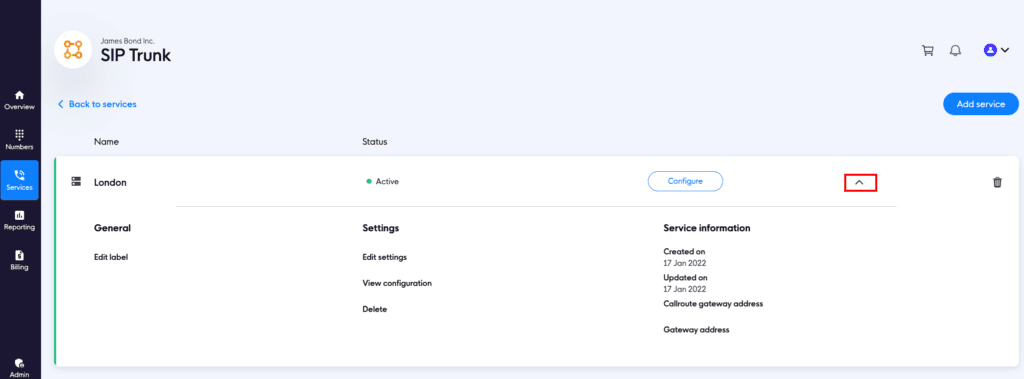
Task: Click the Active status text
Action: pyautogui.click(x=387, y=182)
